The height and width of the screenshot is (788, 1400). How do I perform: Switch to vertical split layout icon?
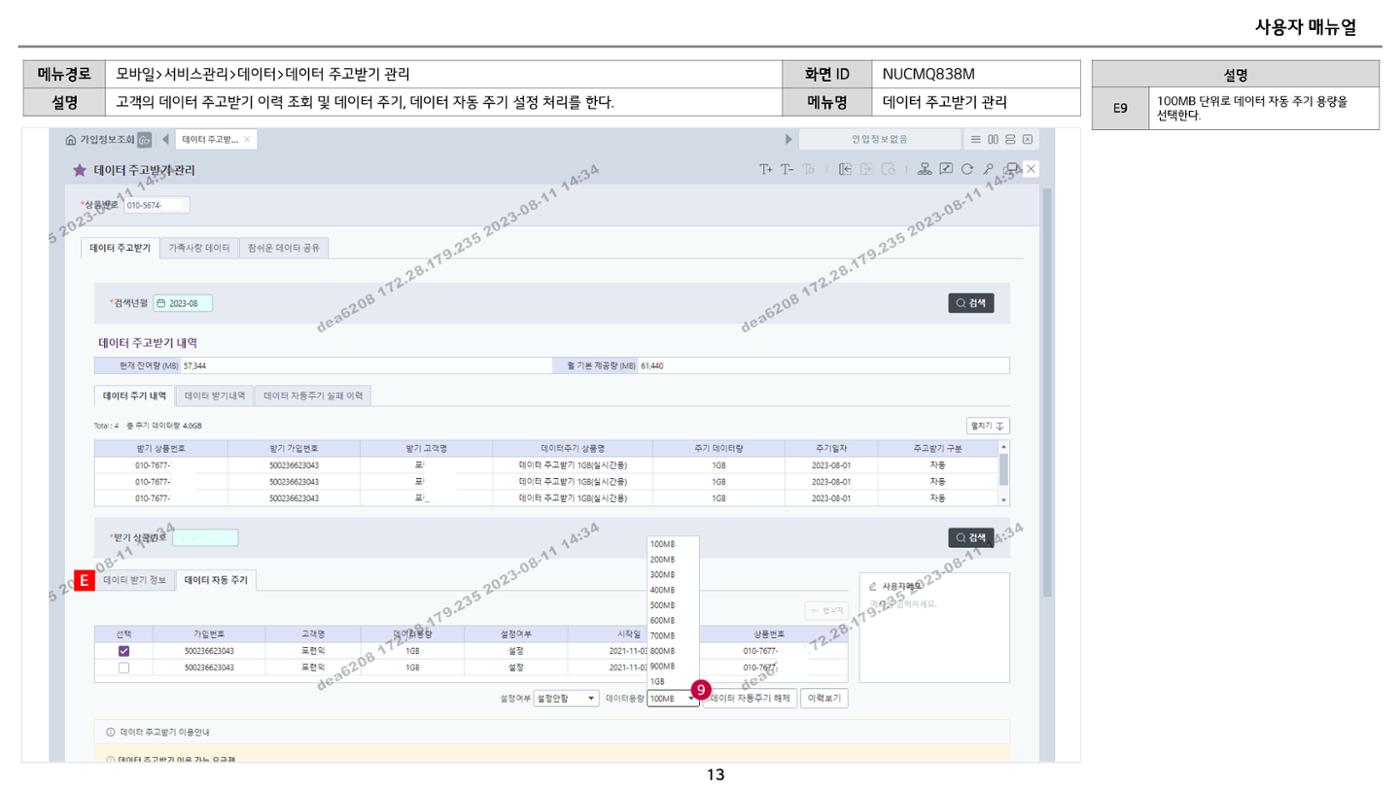(994, 139)
